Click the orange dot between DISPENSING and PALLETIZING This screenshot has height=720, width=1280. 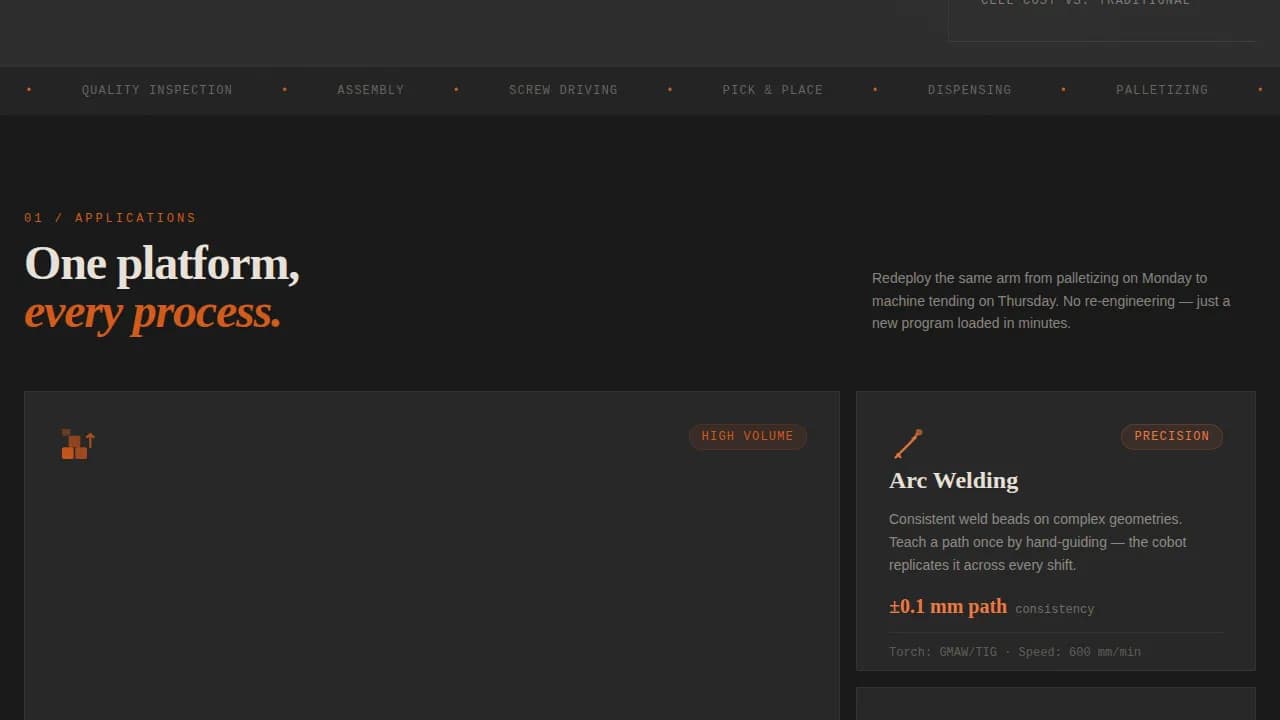coord(1063,89)
